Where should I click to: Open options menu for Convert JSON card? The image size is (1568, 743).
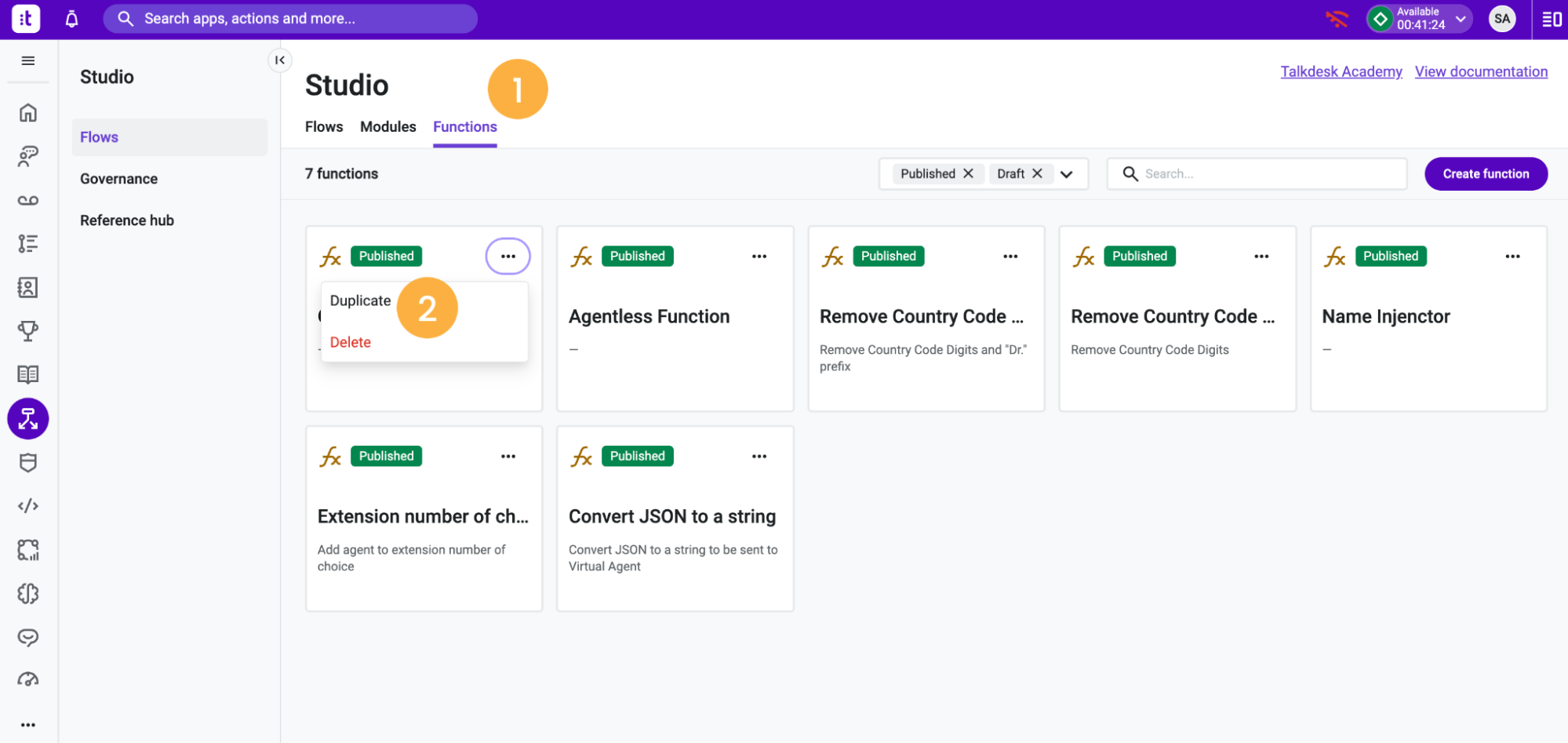(759, 457)
